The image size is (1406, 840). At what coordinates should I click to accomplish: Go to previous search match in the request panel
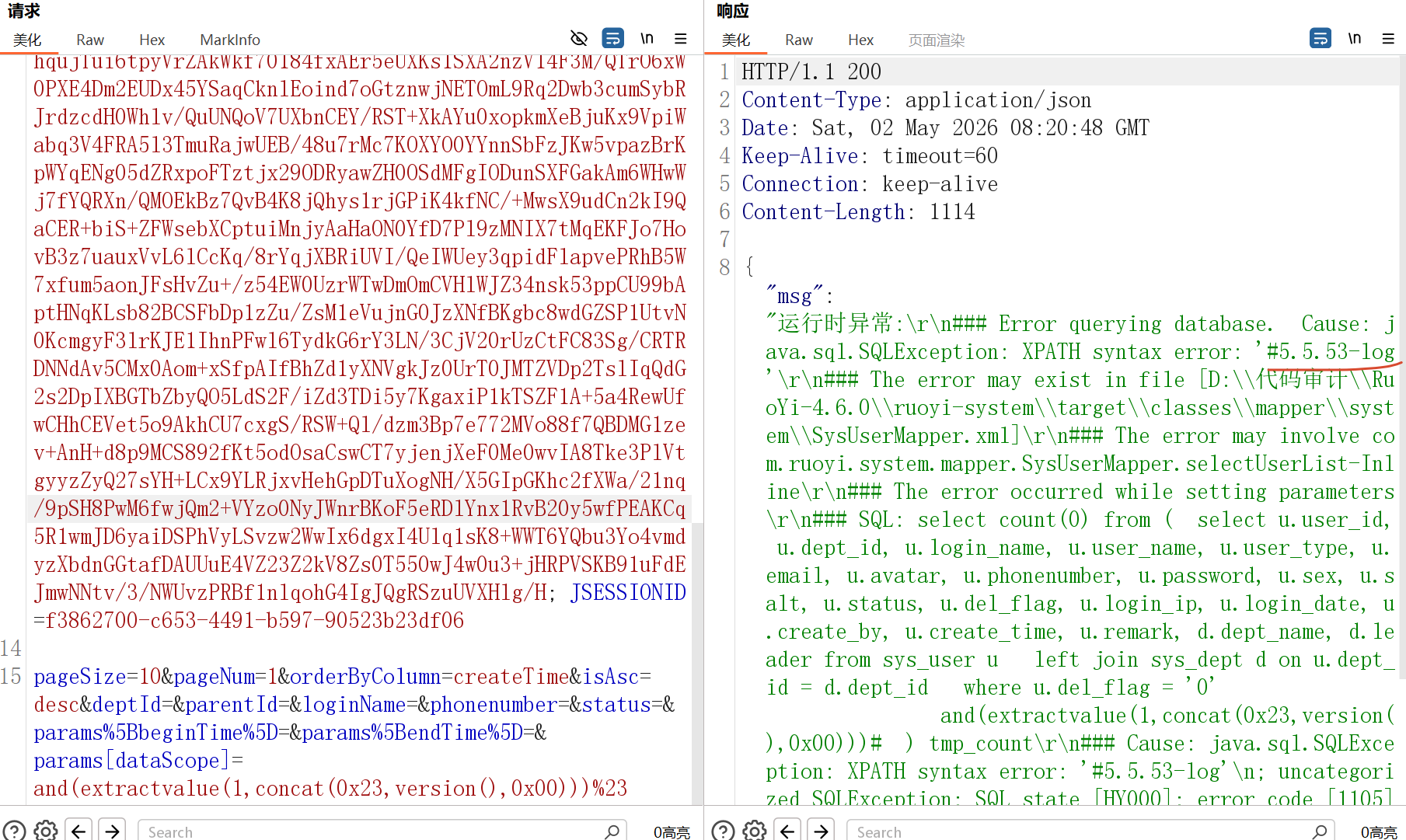[78, 831]
